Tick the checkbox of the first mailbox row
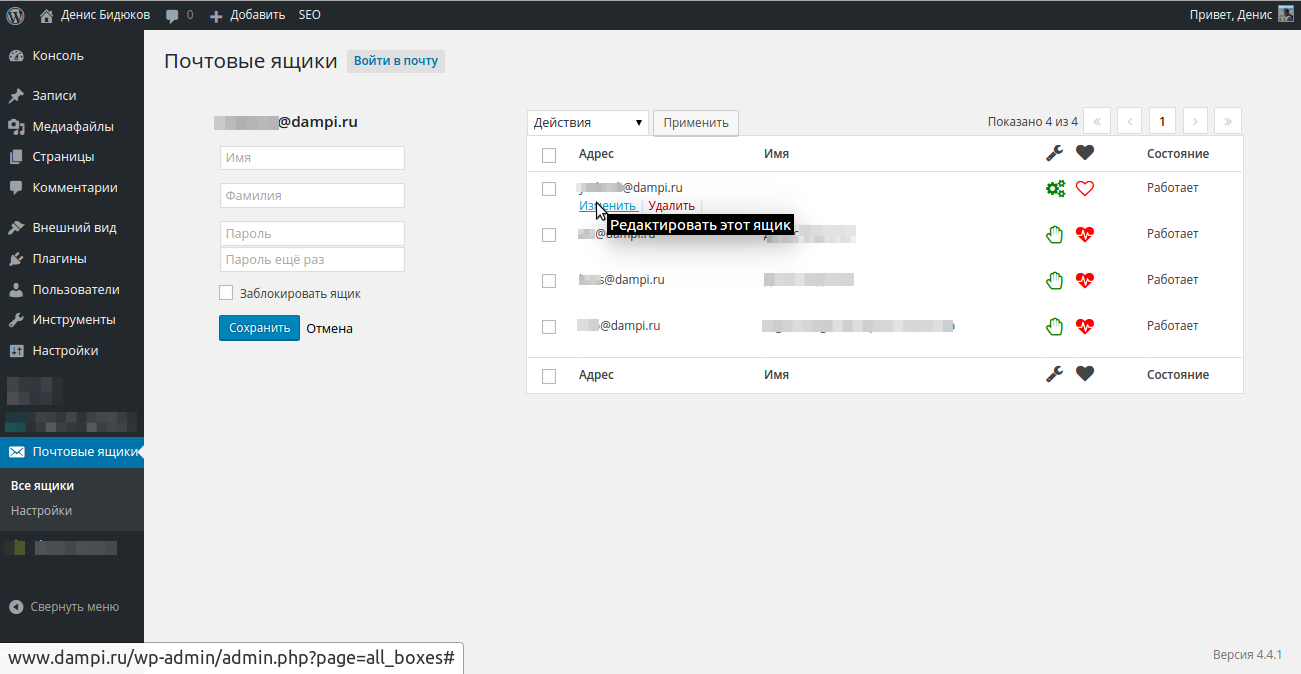The height and width of the screenshot is (674, 1301). pyautogui.click(x=548, y=189)
